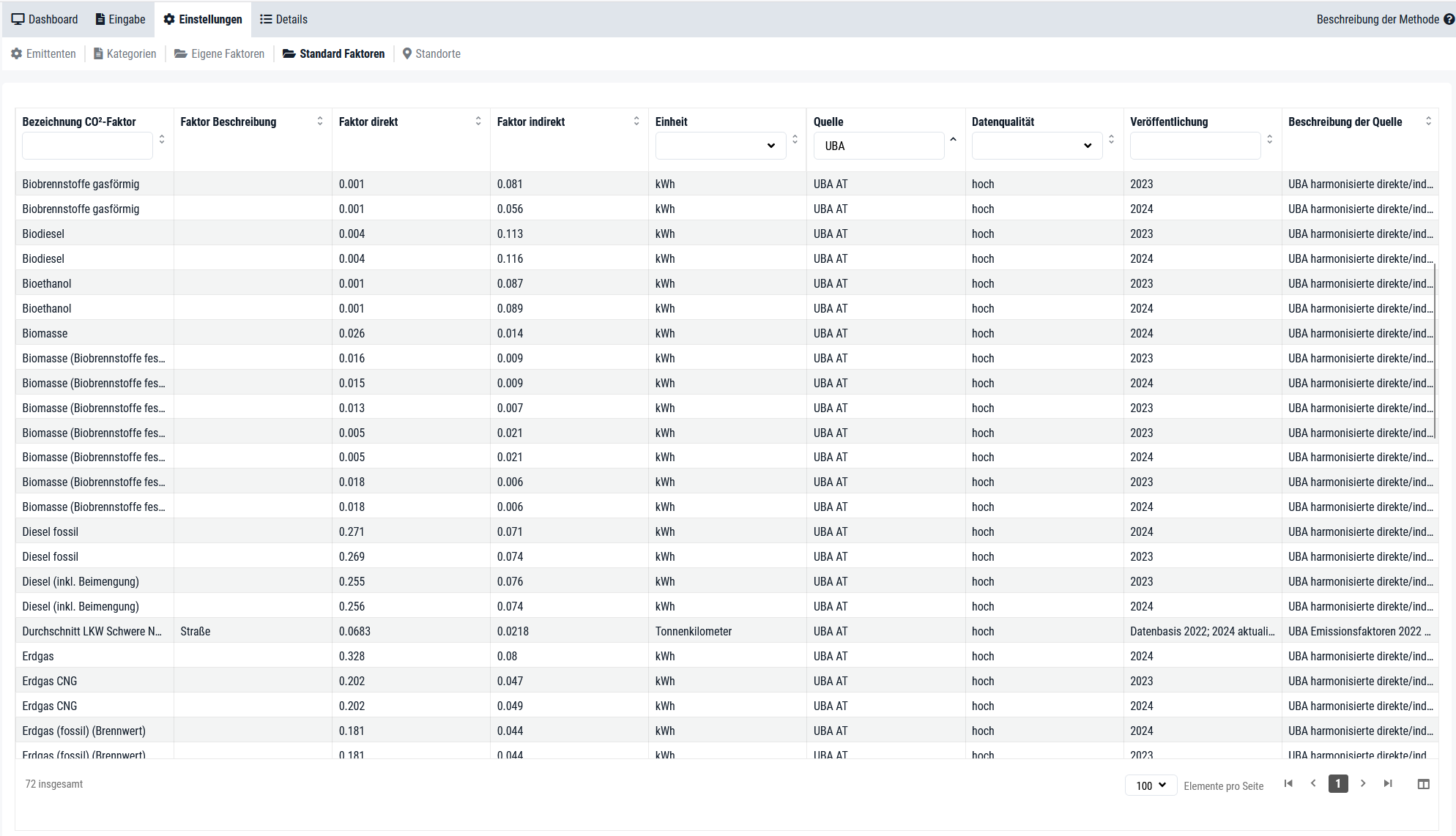Click the Einstellungen gear icon

[169, 19]
